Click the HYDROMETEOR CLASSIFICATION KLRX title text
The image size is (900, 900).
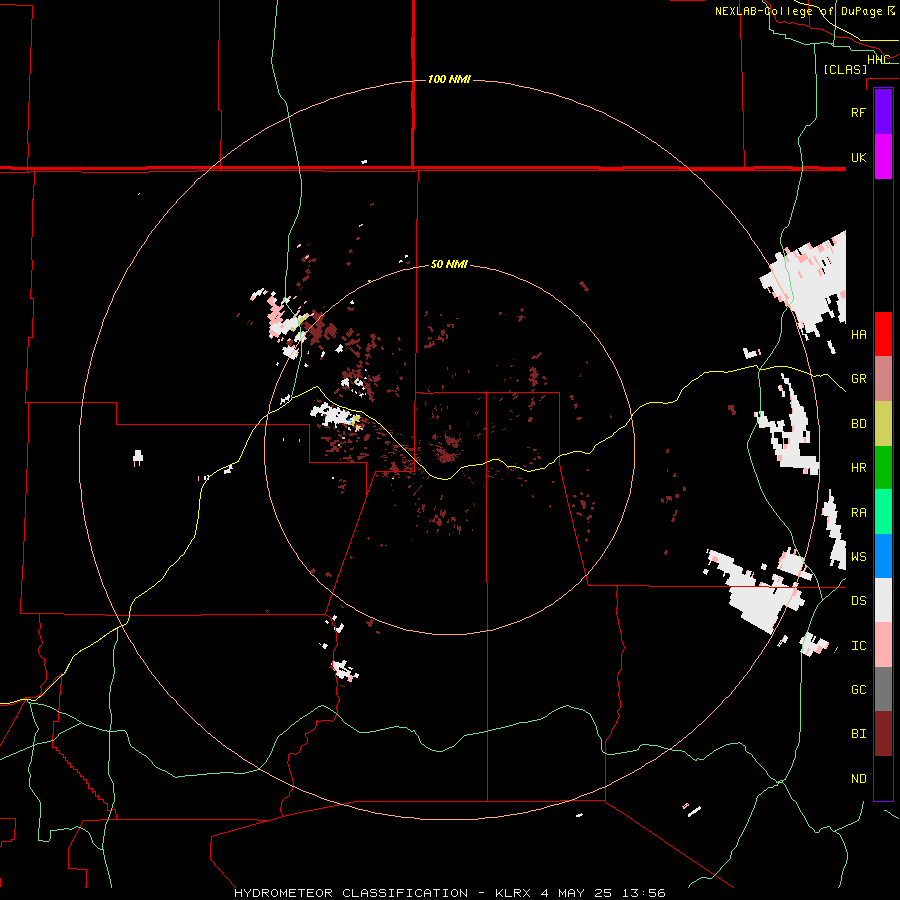coord(449,893)
